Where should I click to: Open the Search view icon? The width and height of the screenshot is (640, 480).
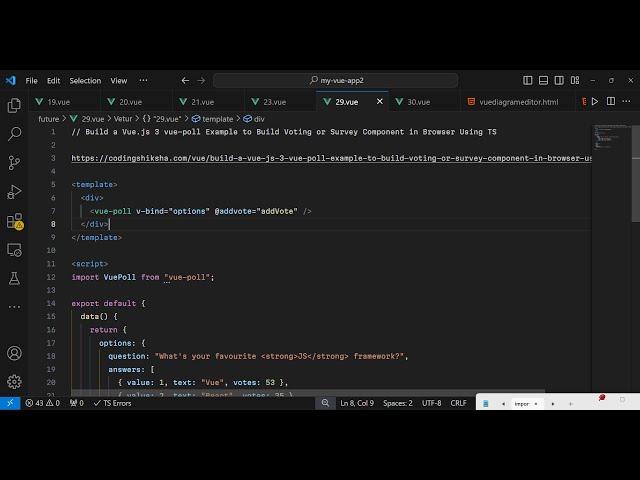[x=14, y=133]
